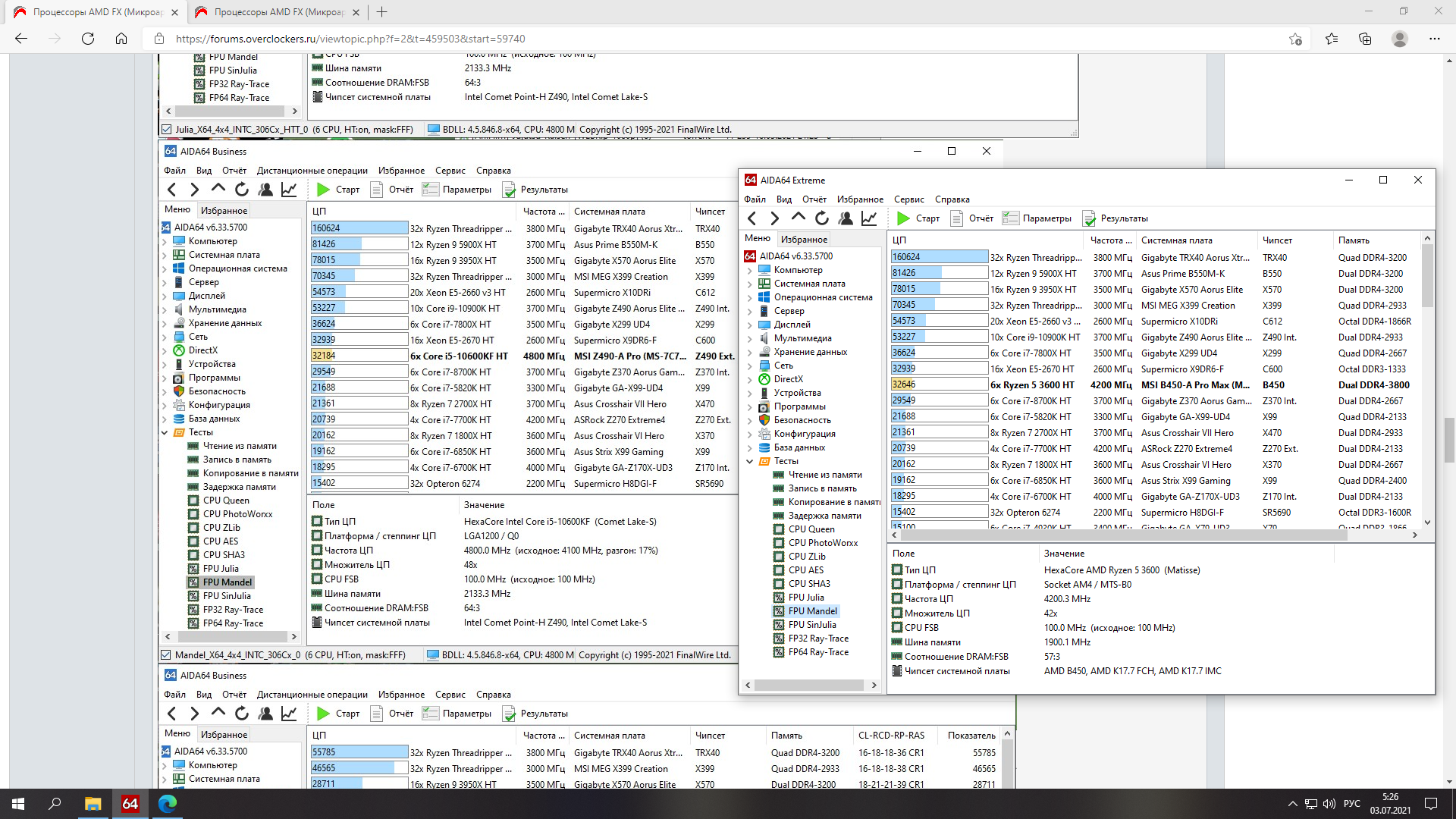Collapse the Тесты node in AIDA64 Extreme tree

click(750, 461)
